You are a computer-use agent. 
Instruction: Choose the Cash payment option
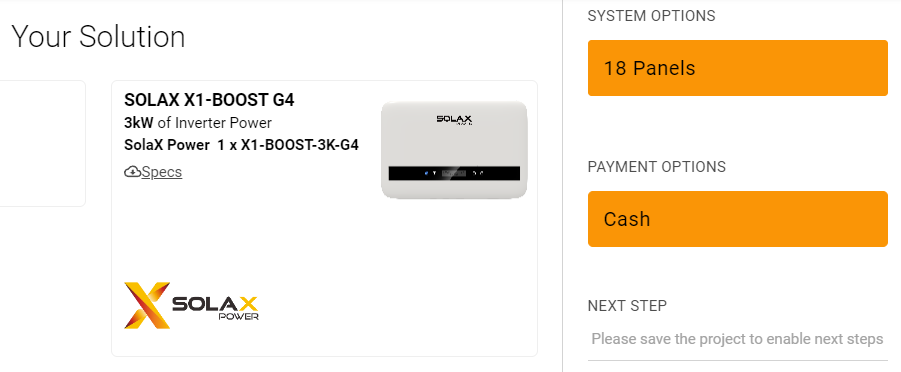click(738, 219)
